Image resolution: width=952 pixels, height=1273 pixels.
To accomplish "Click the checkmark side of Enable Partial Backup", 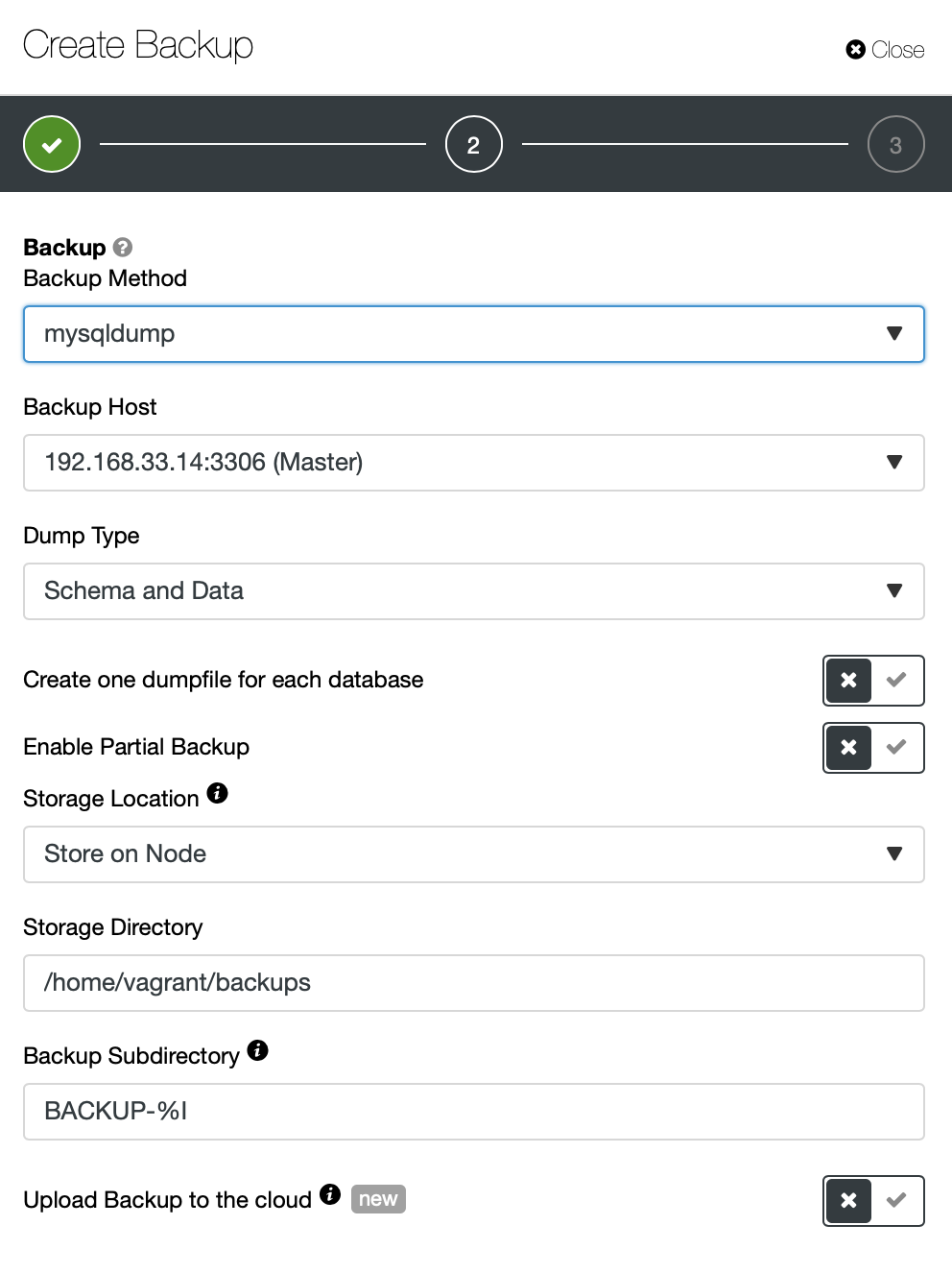I will click(x=897, y=747).
